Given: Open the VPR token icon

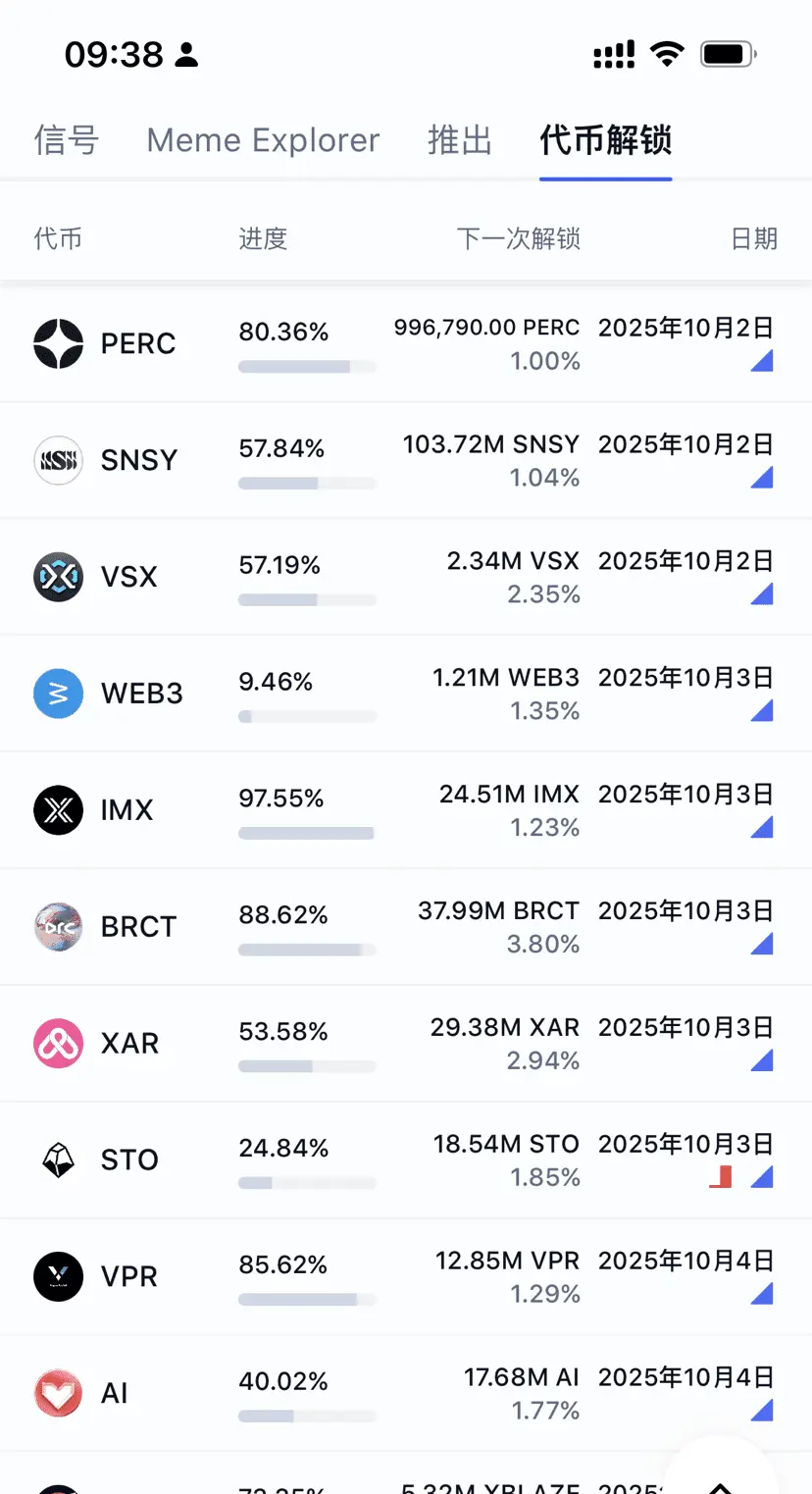Looking at the screenshot, I should coord(59,1276).
